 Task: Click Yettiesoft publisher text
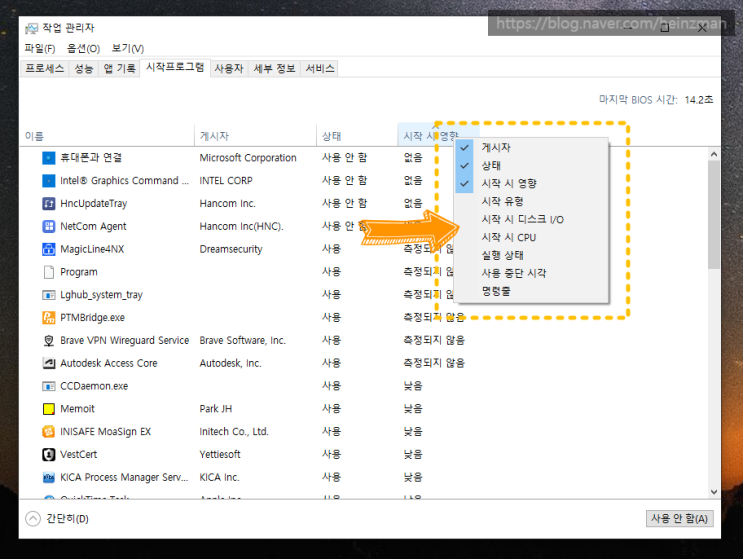[220, 454]
